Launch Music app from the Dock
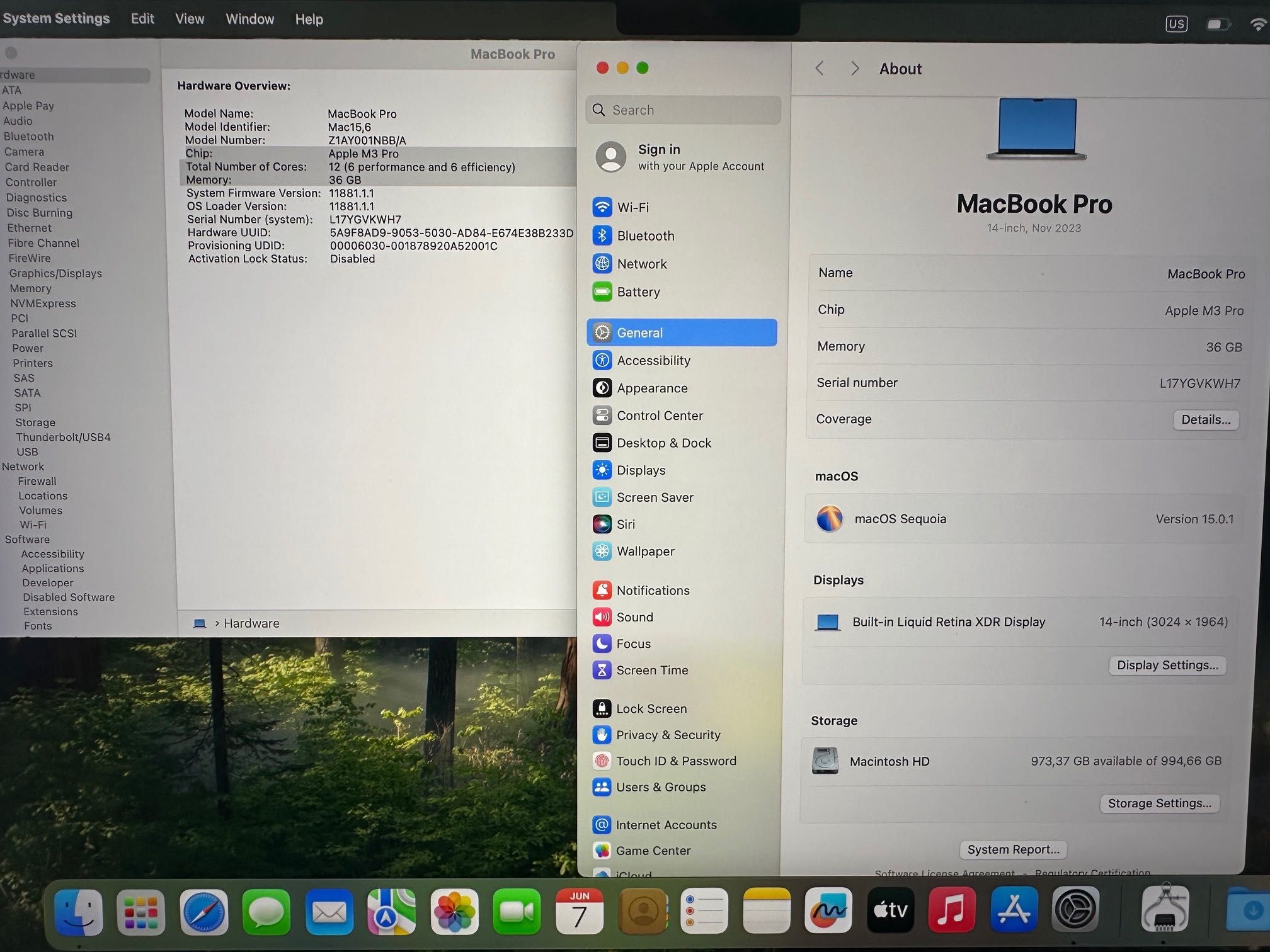 pyautogui.click(x=952, y=910)
